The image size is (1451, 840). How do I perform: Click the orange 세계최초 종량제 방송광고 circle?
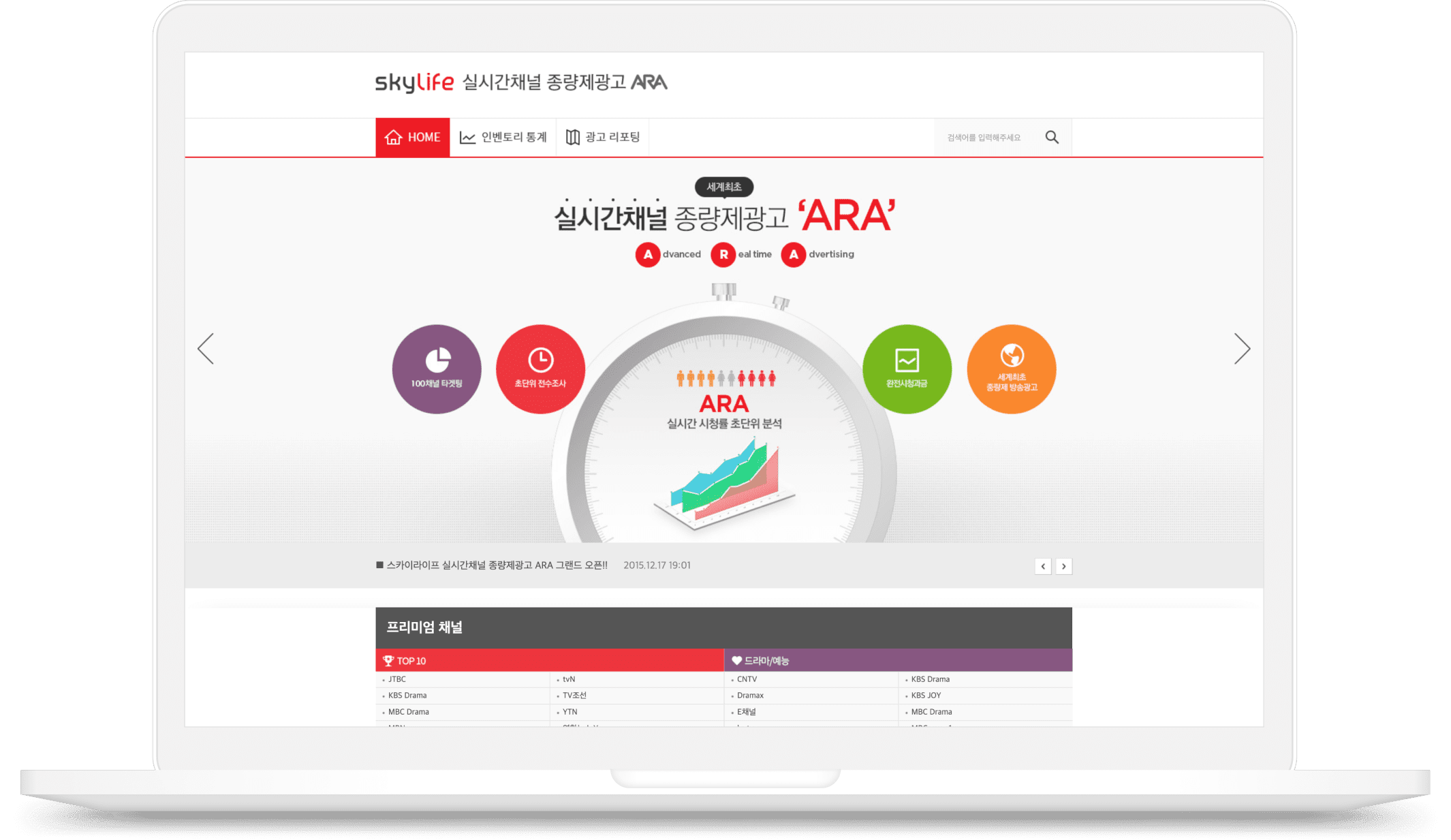[1012, 369]
